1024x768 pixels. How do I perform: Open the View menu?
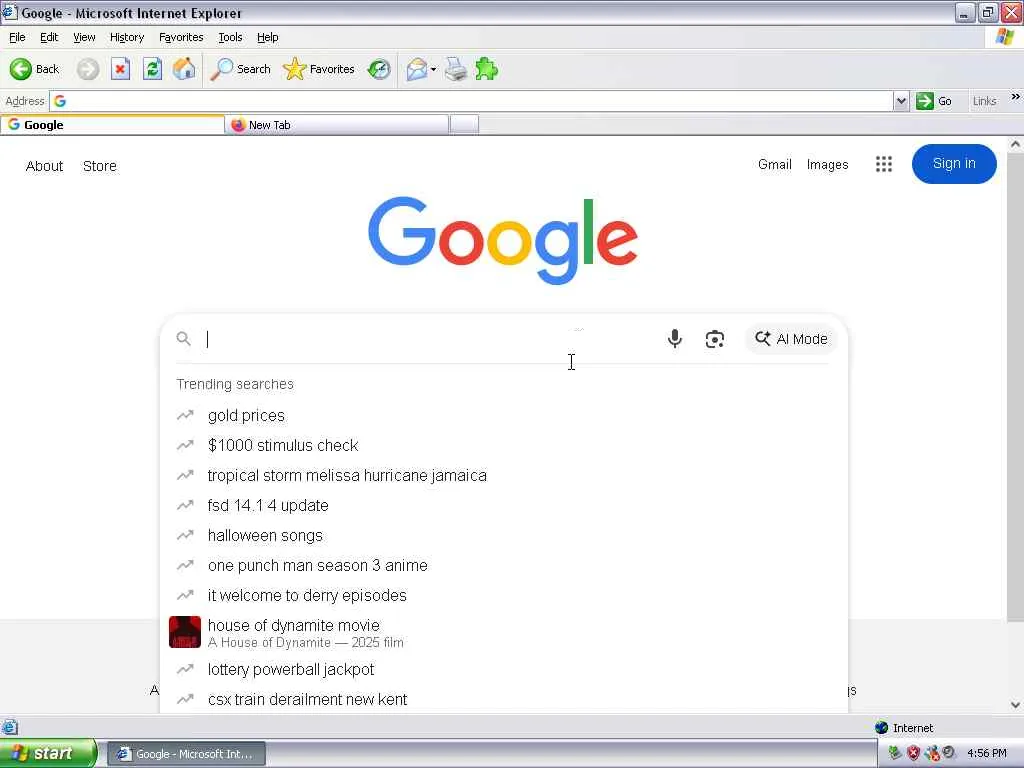coord(84,37)
